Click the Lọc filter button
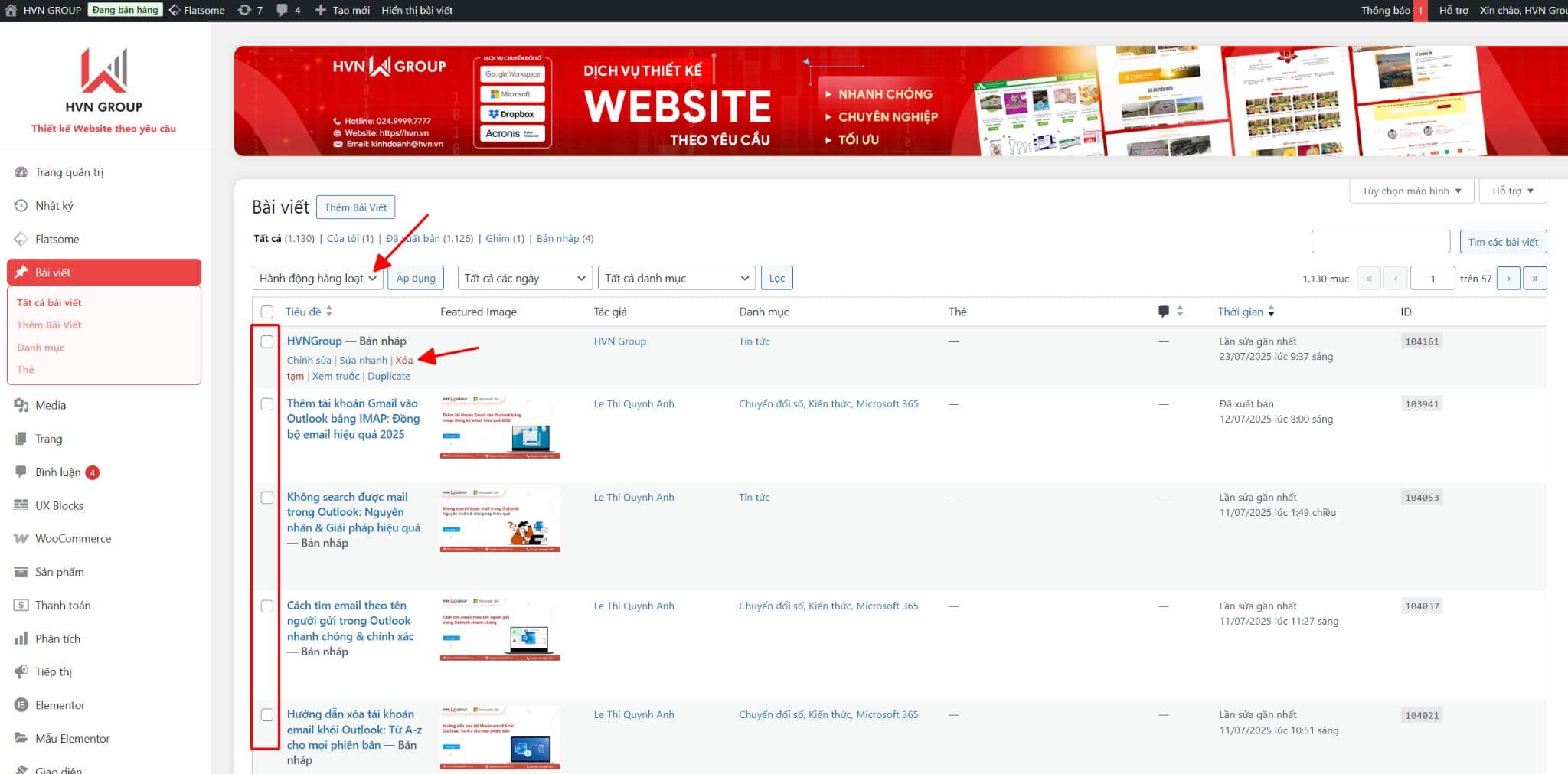 776,278
